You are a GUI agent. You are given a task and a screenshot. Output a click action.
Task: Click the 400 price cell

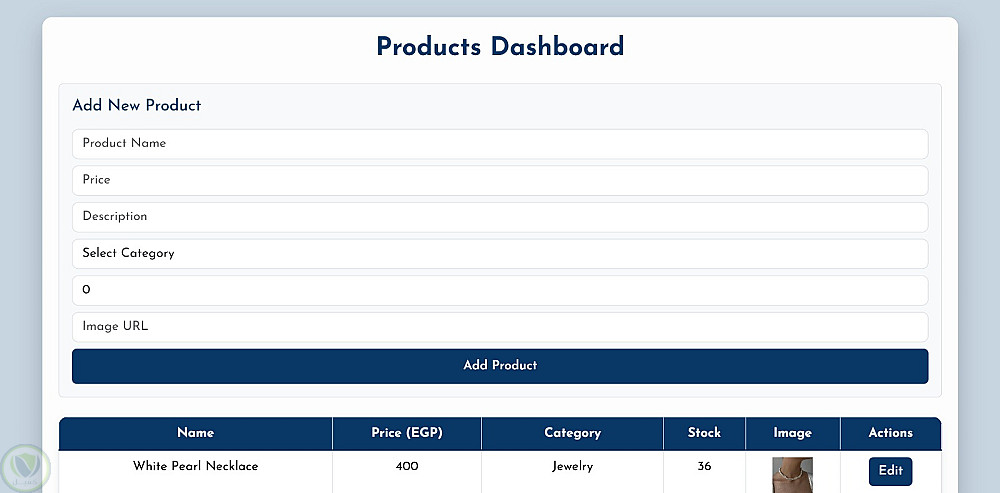[x=406, y=467]
